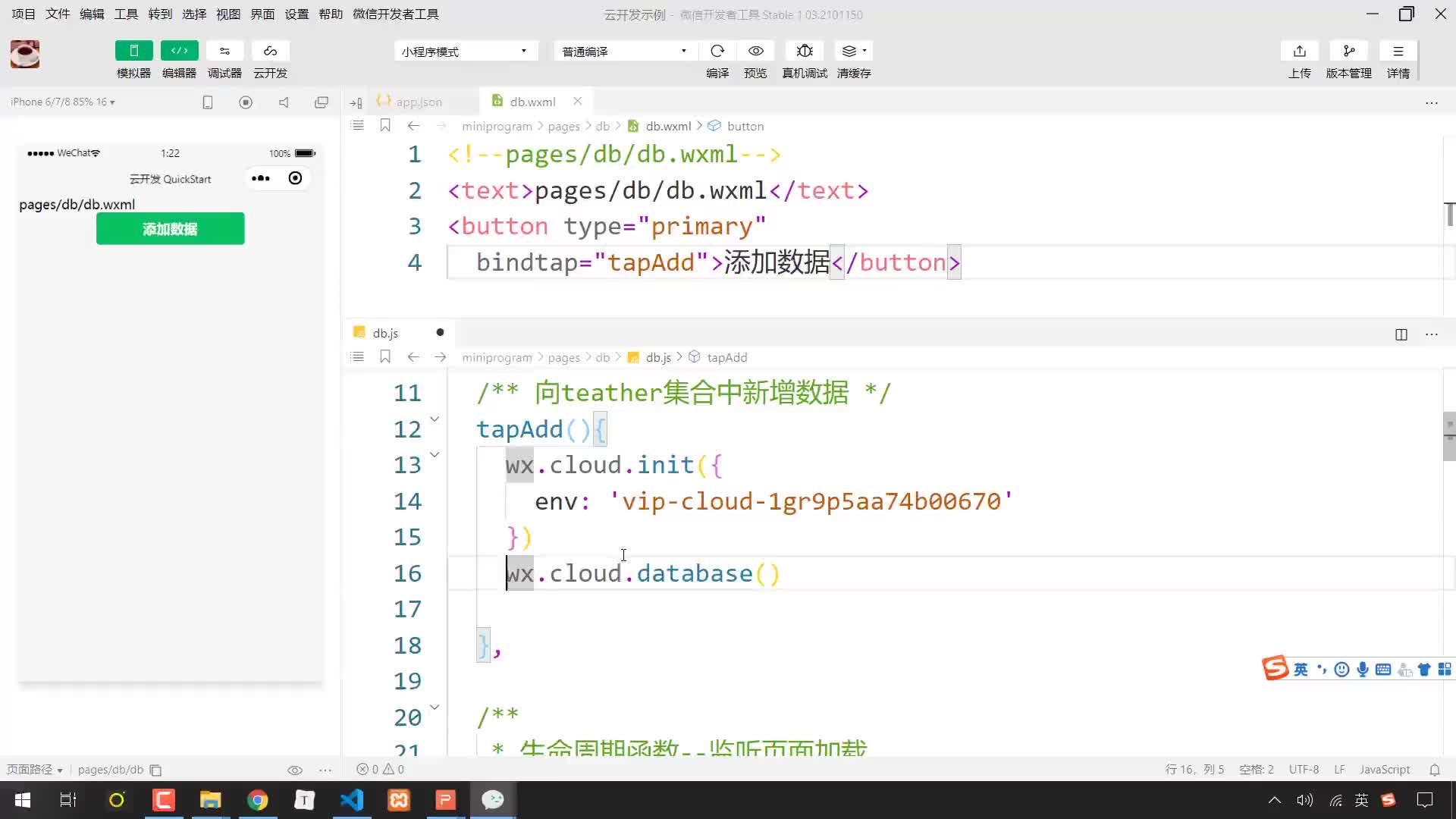Screen dimensions: 1456x819
Task: Open the Windows Start menu
Action: tap(23, 800)
